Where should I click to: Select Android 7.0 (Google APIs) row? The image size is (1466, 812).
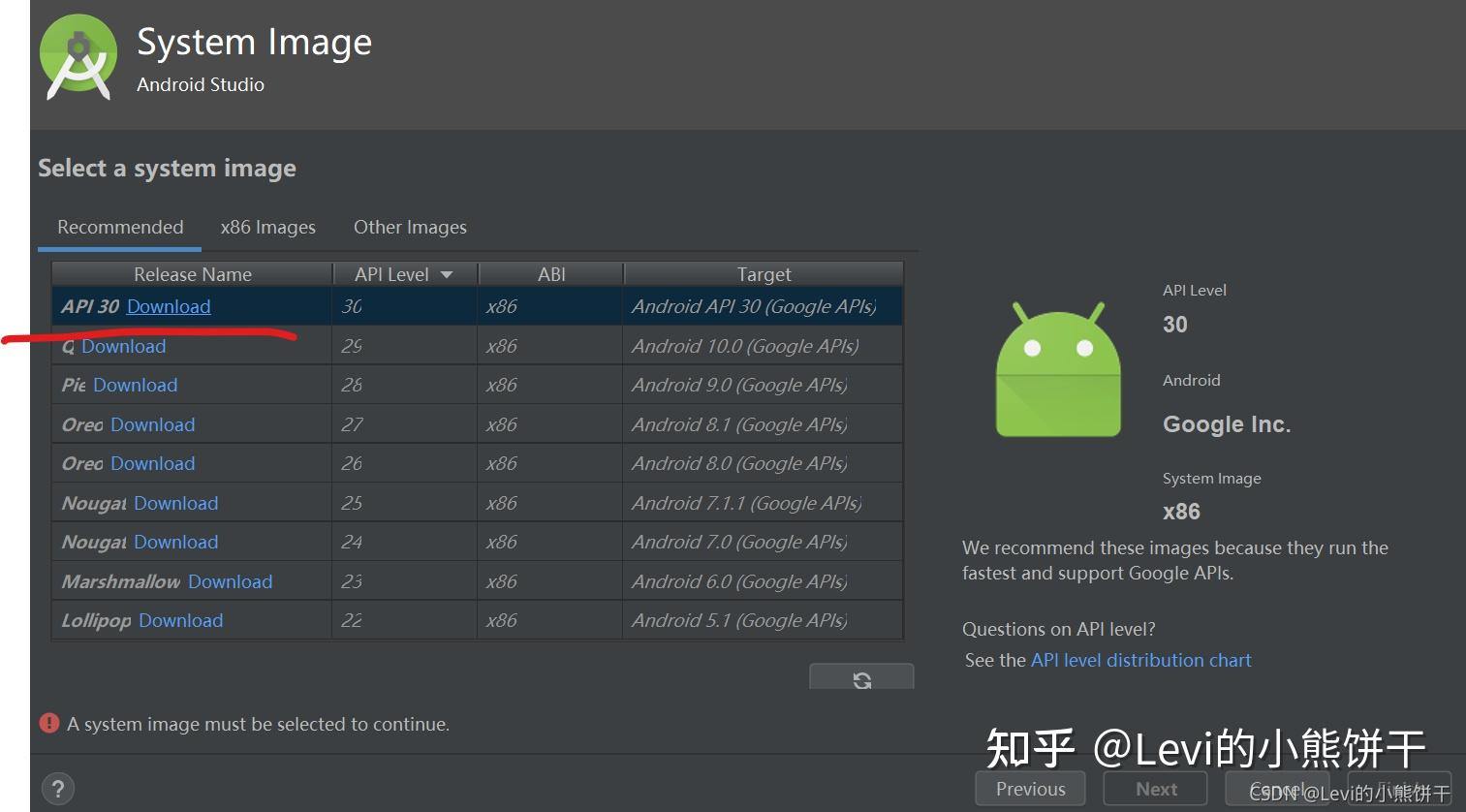pyautogui.click(x=477, y=542)
